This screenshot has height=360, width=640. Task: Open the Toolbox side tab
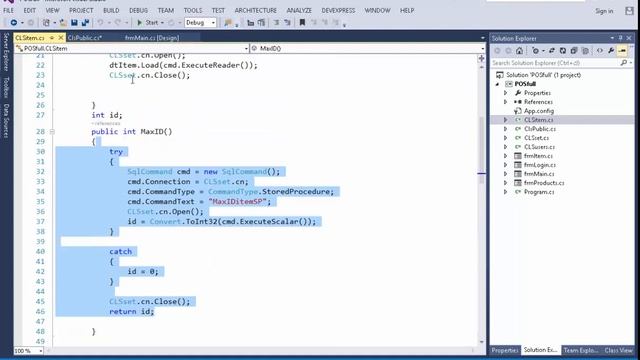click(x=6, y=87)
